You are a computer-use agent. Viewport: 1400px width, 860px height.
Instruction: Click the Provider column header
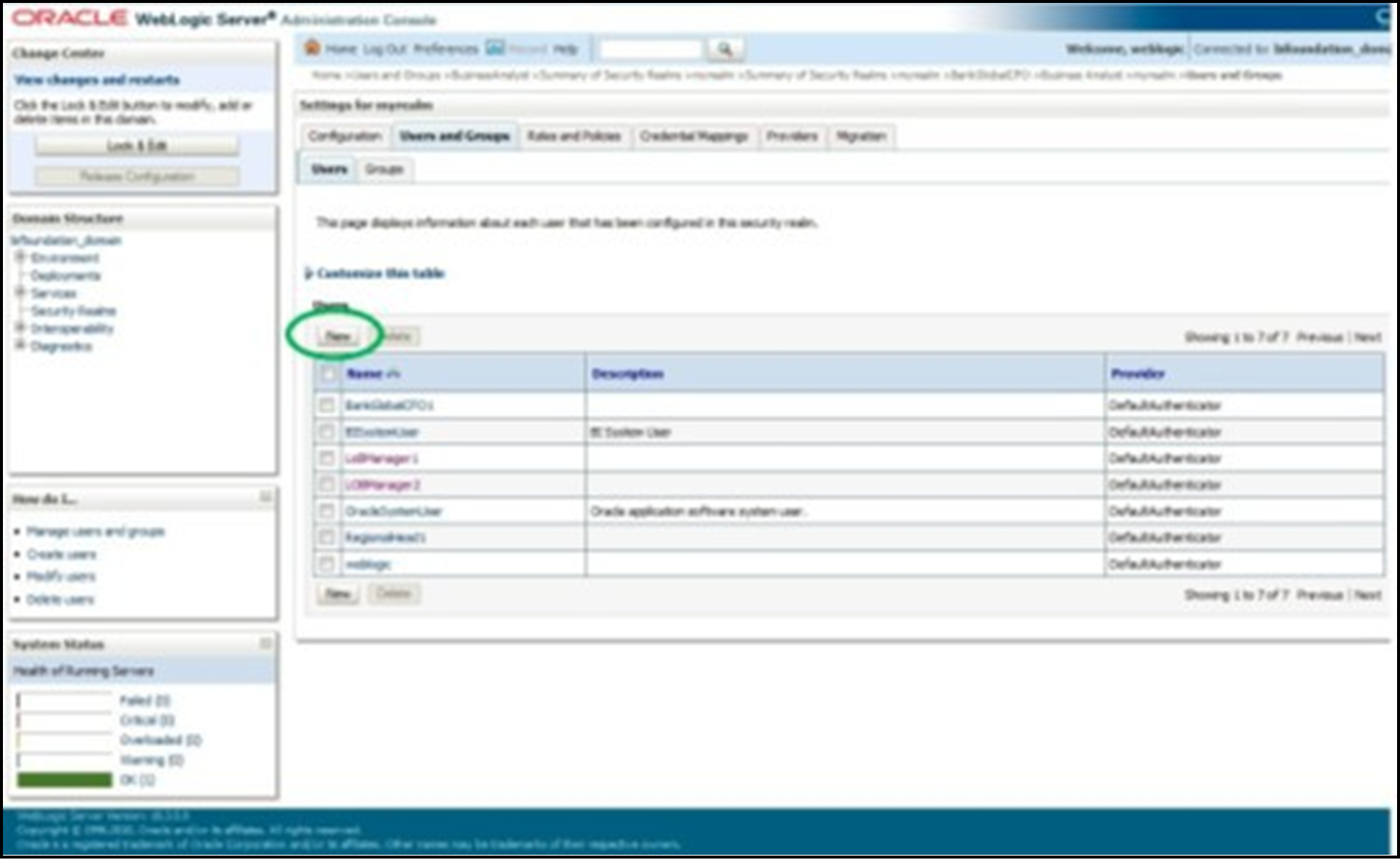1138,374
